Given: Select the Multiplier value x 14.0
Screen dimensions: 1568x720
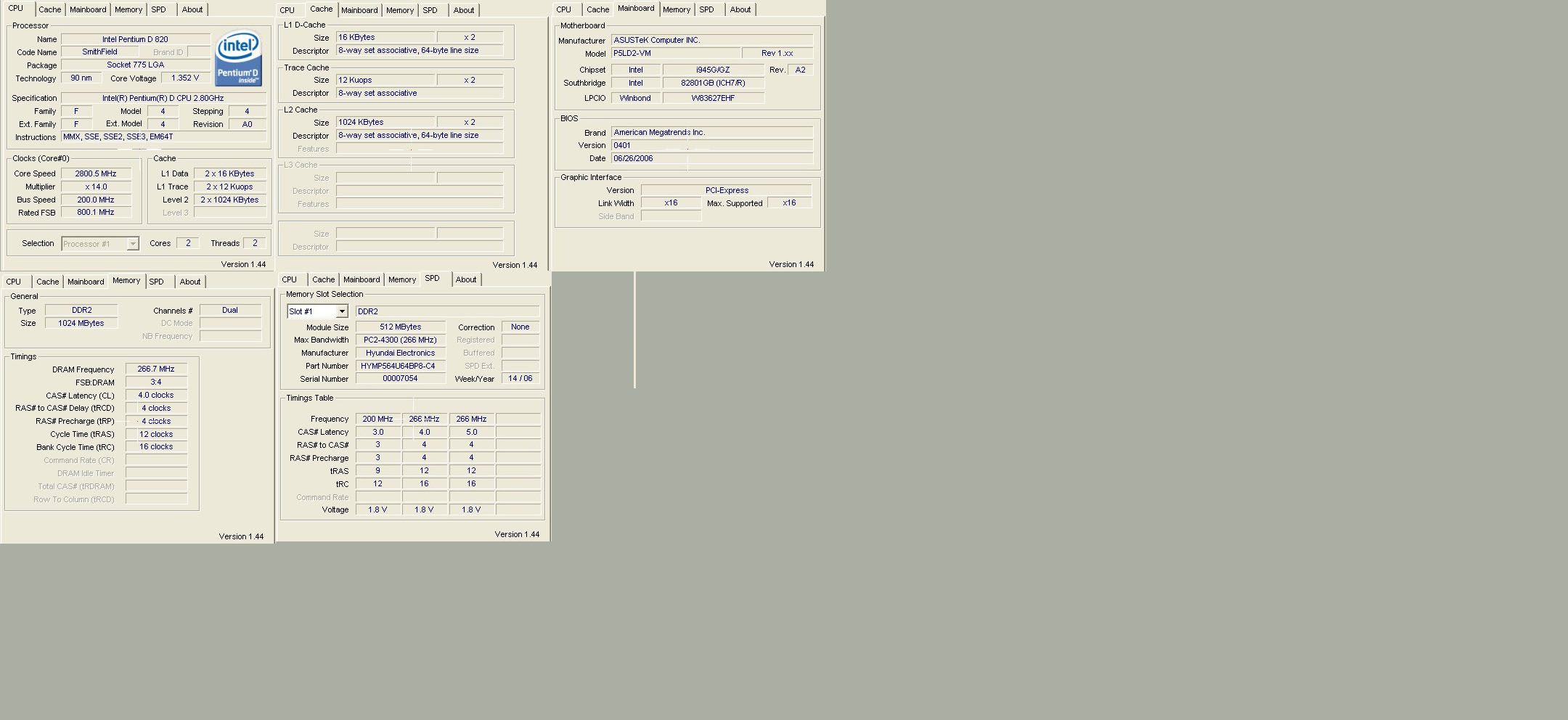Looking at the screenshot, I should tap(96, 187).
